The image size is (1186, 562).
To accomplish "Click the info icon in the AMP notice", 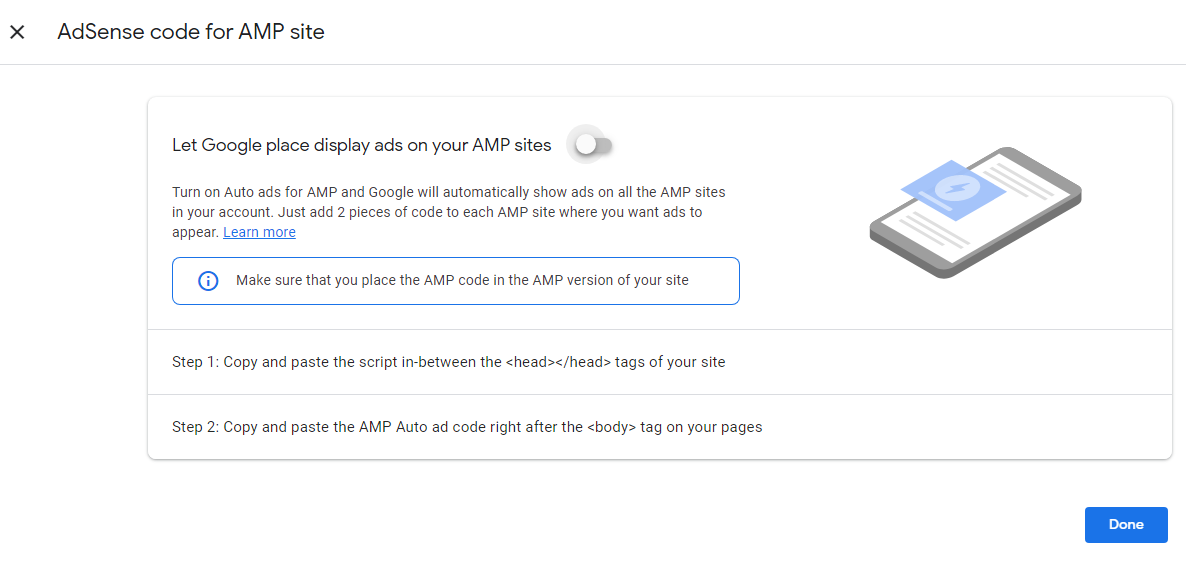I will tap(208, 281).
